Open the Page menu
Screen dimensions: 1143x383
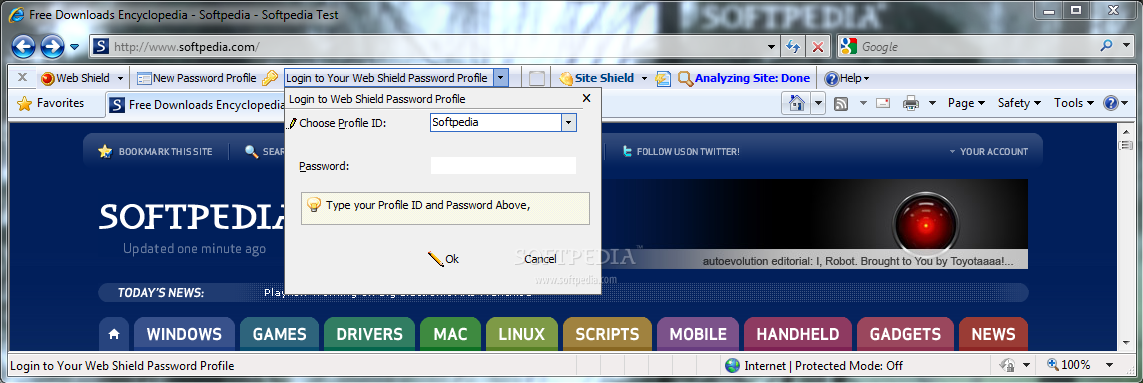click(967, 104)
